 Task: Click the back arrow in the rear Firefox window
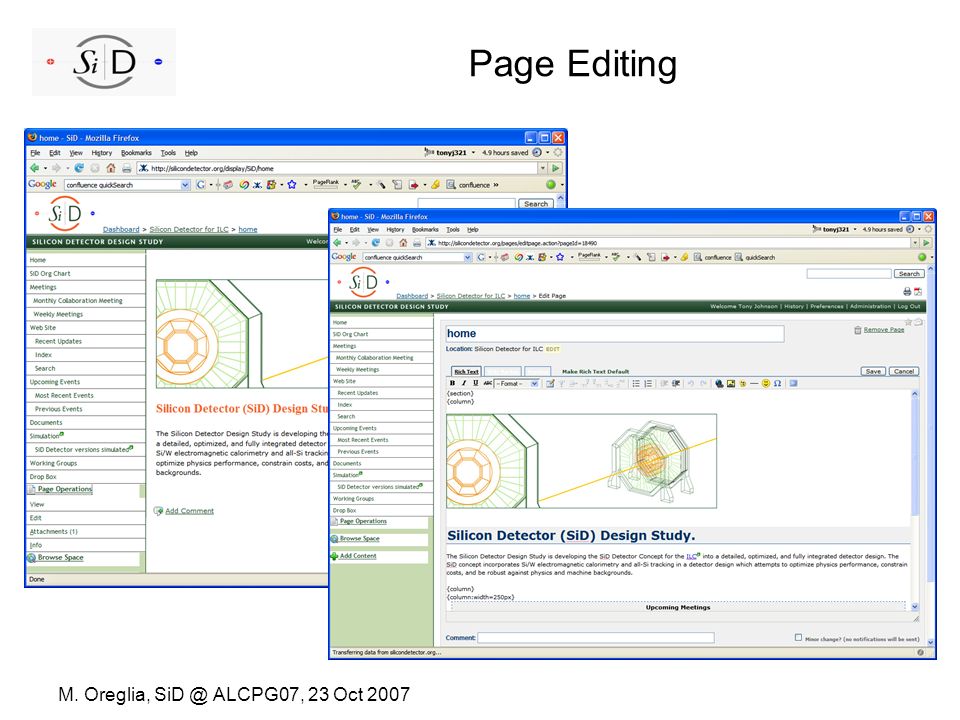[35, 168]
